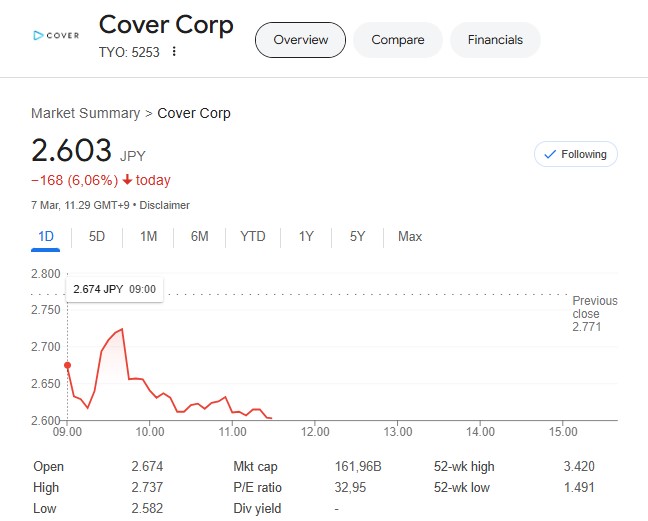Select the Overview tab
The width and height of the screenshot is (648, 521).
[300, 40]
